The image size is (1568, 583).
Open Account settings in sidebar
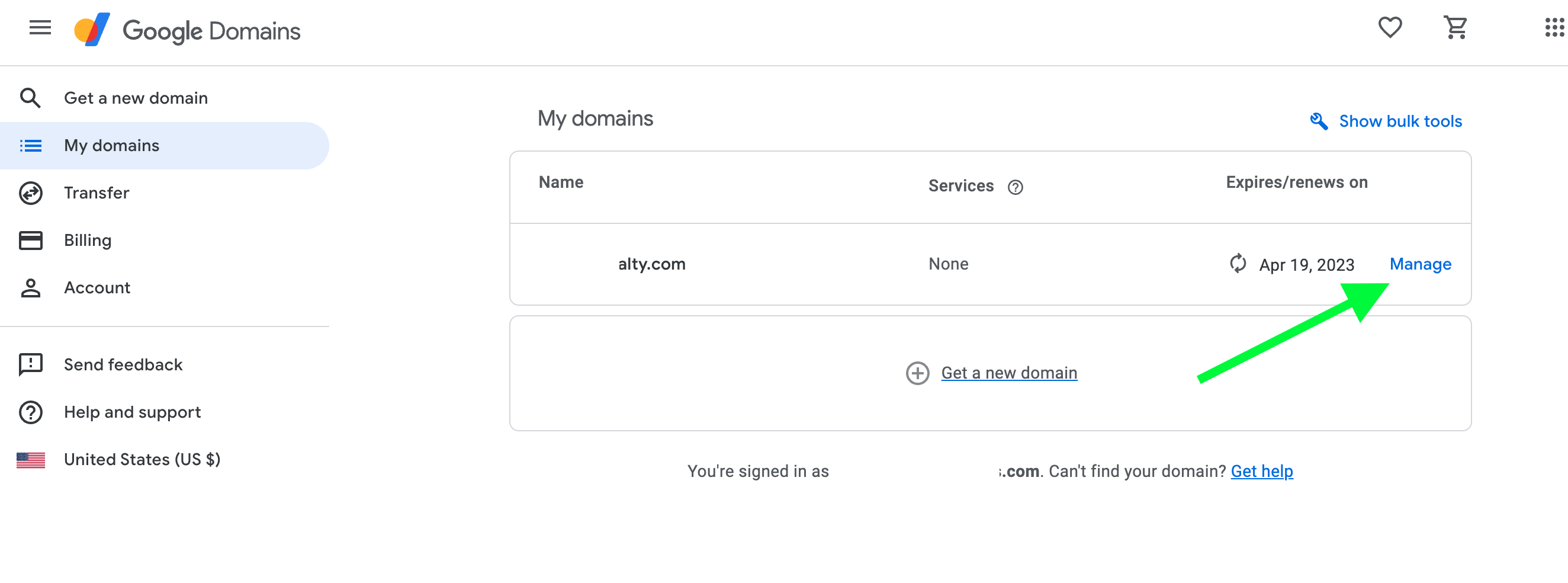[97, 287]
